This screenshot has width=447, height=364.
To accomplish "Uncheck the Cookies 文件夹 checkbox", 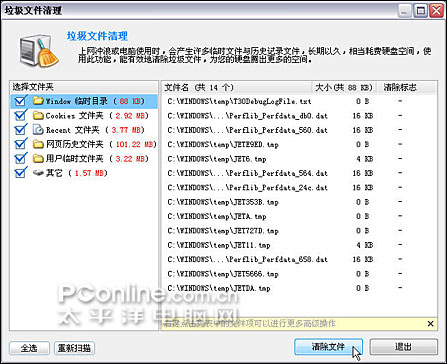I will [21, 115].
